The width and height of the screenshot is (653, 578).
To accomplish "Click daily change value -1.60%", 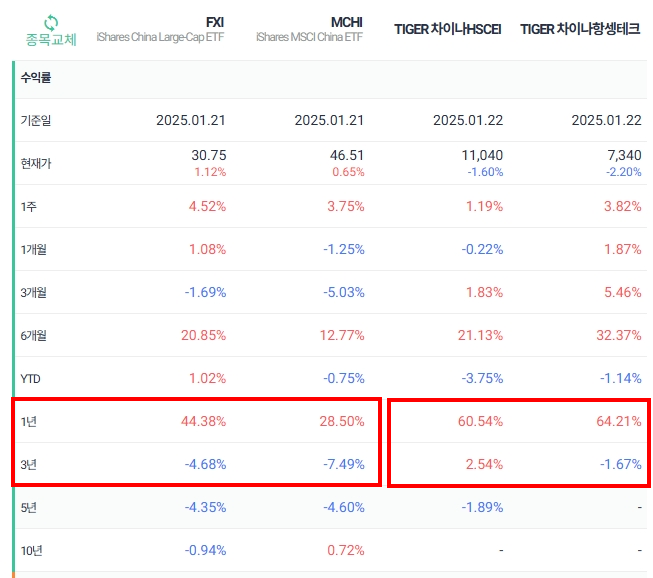I will pyautogui.click(x=485, y=172).
